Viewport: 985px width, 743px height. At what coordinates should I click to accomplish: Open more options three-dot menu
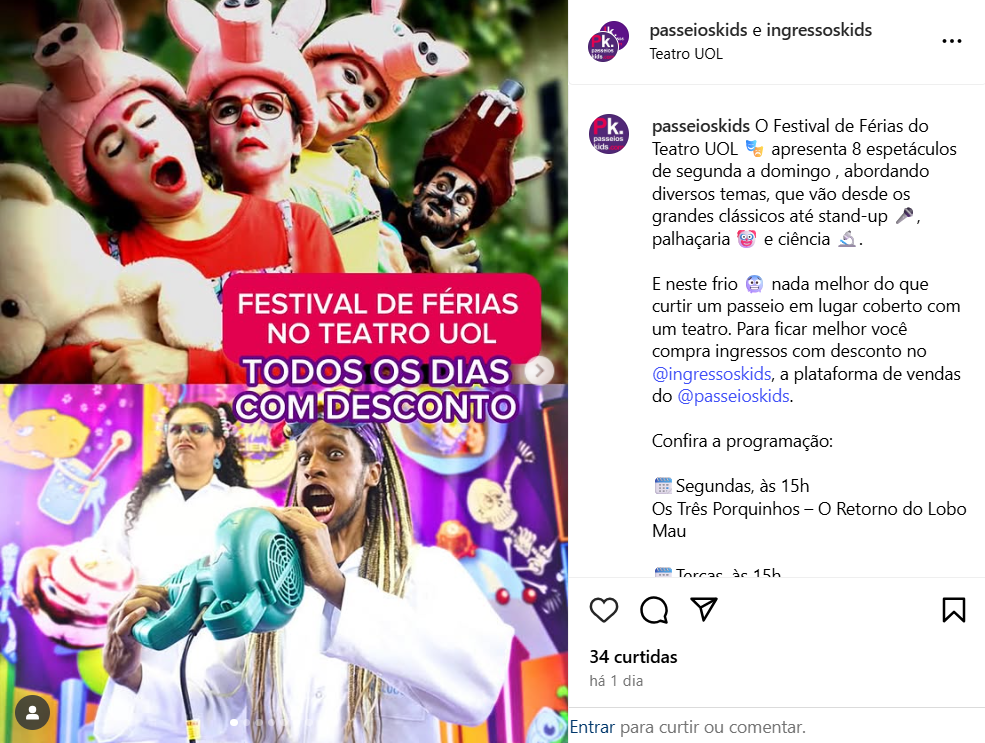952,41
